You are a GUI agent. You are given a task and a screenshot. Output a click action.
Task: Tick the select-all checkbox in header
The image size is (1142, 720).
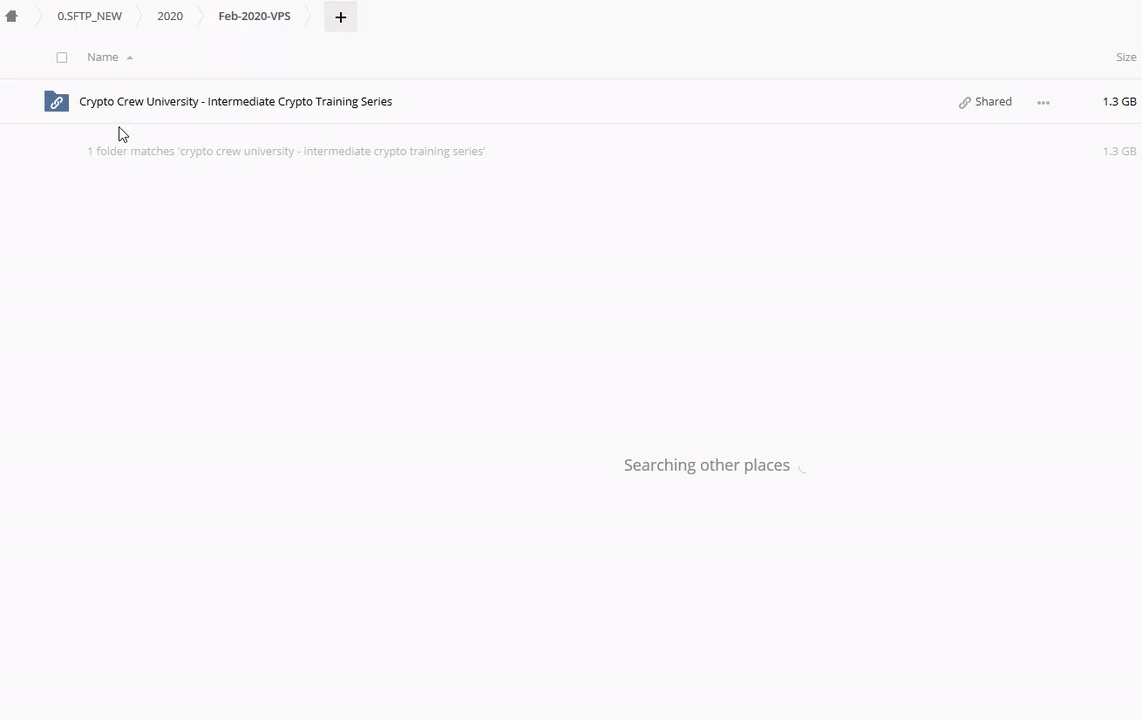point(62,58)
